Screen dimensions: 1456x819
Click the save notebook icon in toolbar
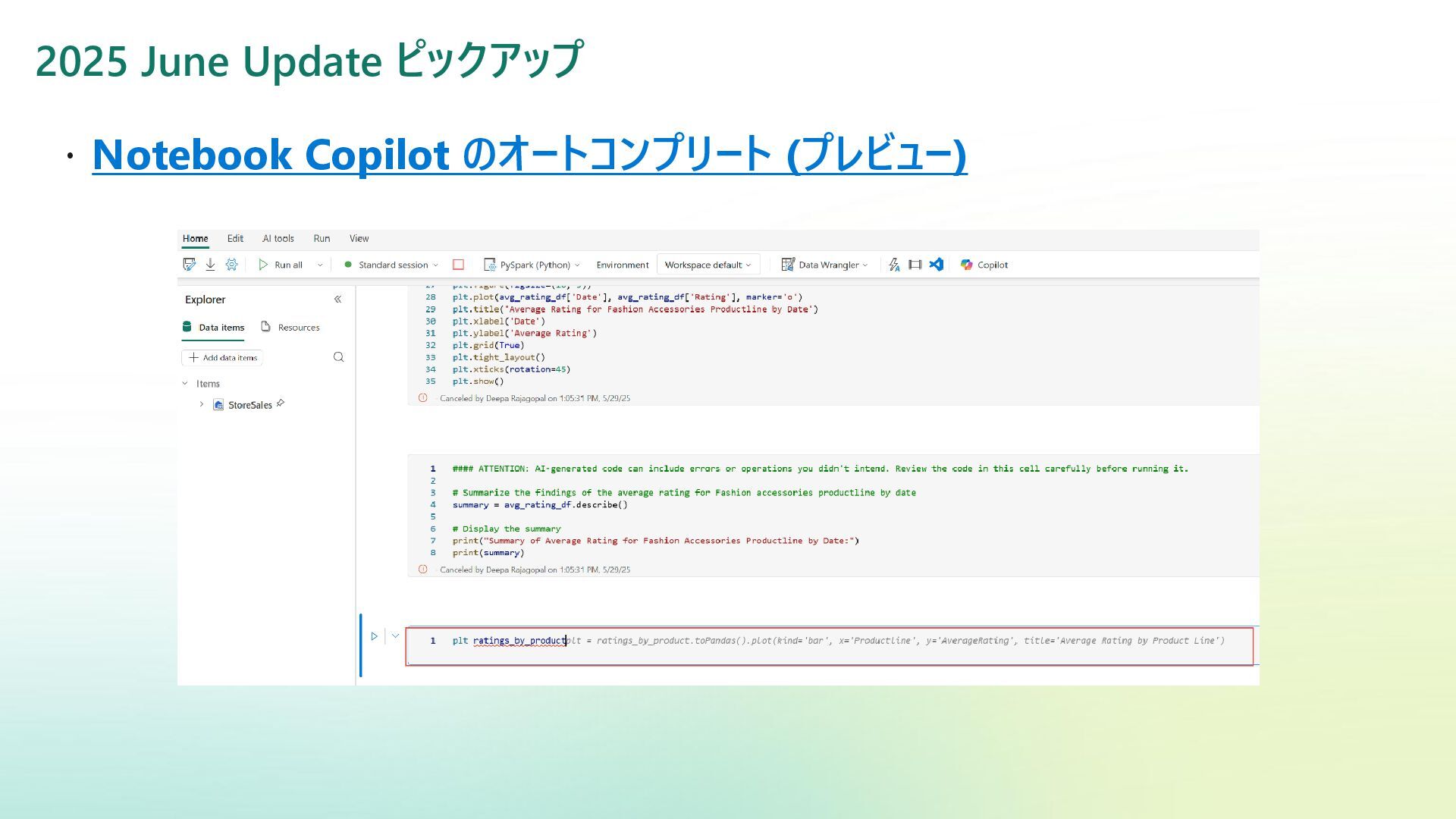click(190, 265)
